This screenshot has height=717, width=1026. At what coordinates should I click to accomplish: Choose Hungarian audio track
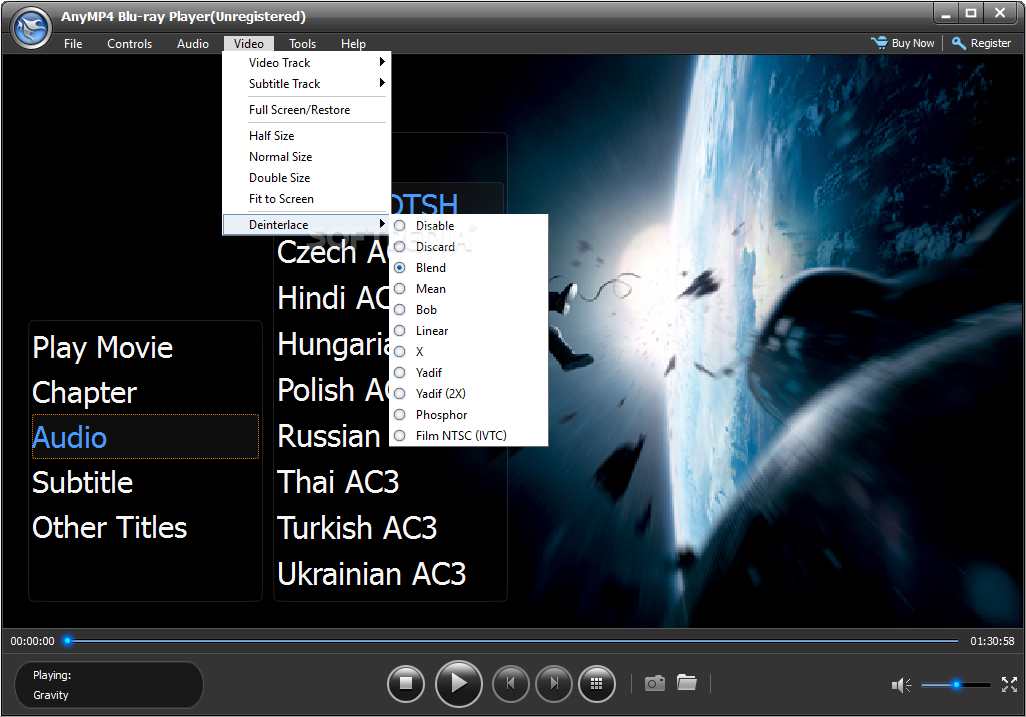tap(334, 345)
